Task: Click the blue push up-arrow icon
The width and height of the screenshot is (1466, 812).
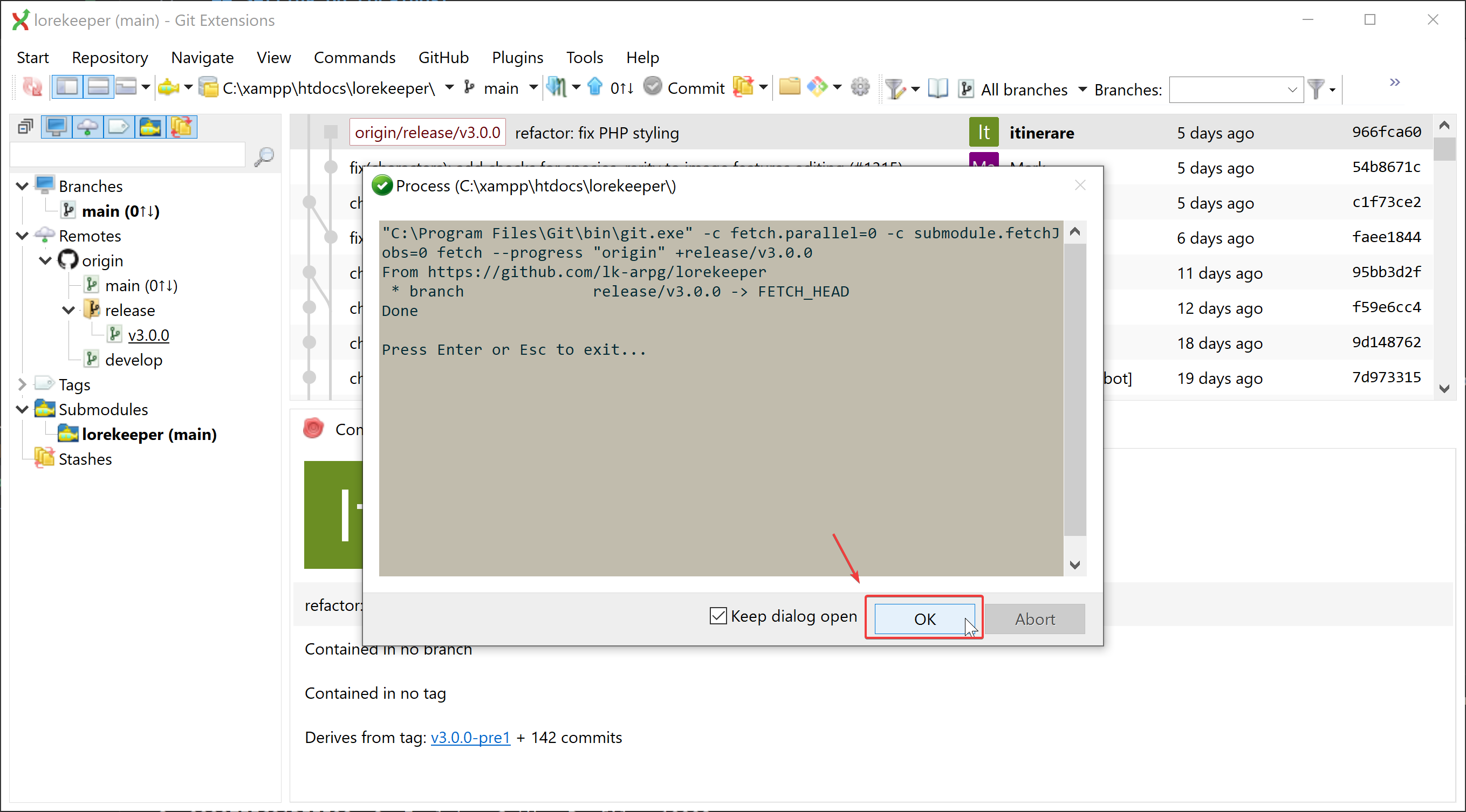Action: click(595, 87)
